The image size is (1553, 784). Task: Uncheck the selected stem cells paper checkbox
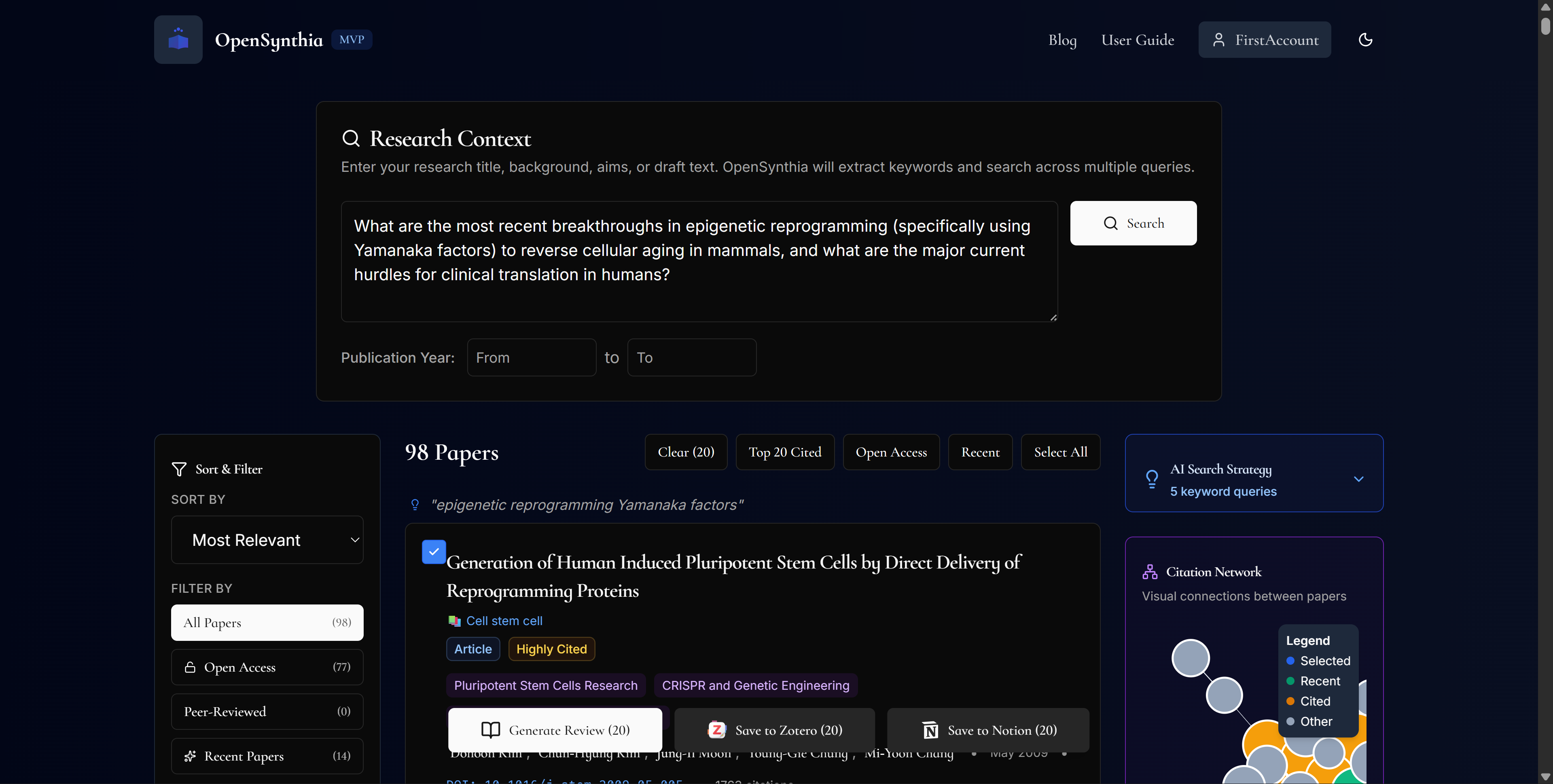point(434,552)
